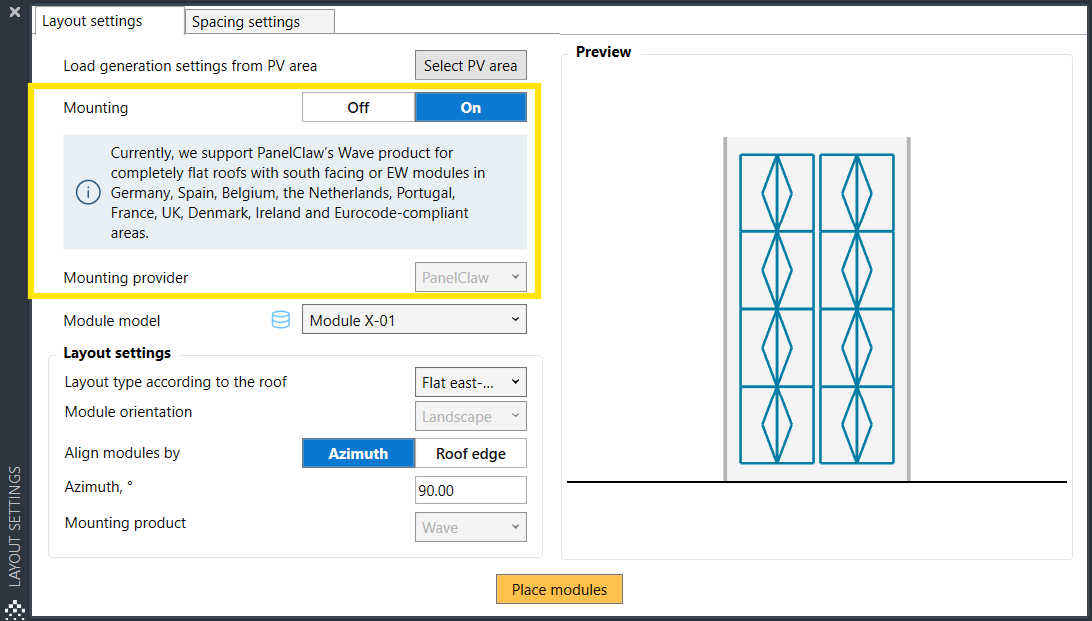Click the info icon in the notice
This screenshot has height=621, width=1092.
tap(88, 193)
